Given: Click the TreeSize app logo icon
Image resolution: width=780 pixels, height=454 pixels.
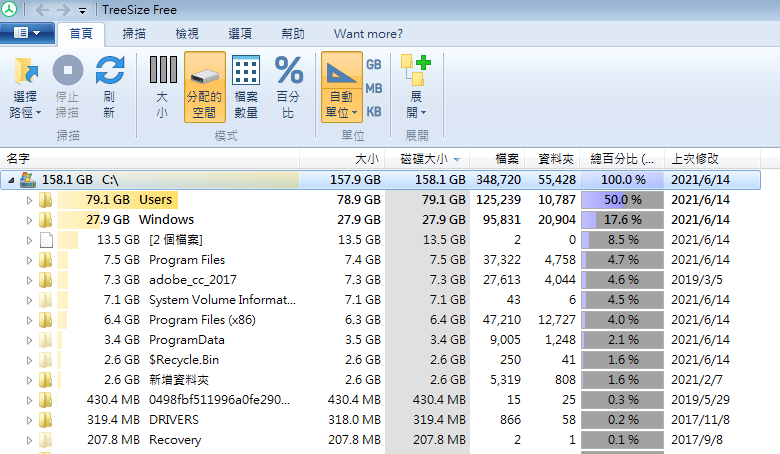Looking at the screenshot, I should pos(8,9).
